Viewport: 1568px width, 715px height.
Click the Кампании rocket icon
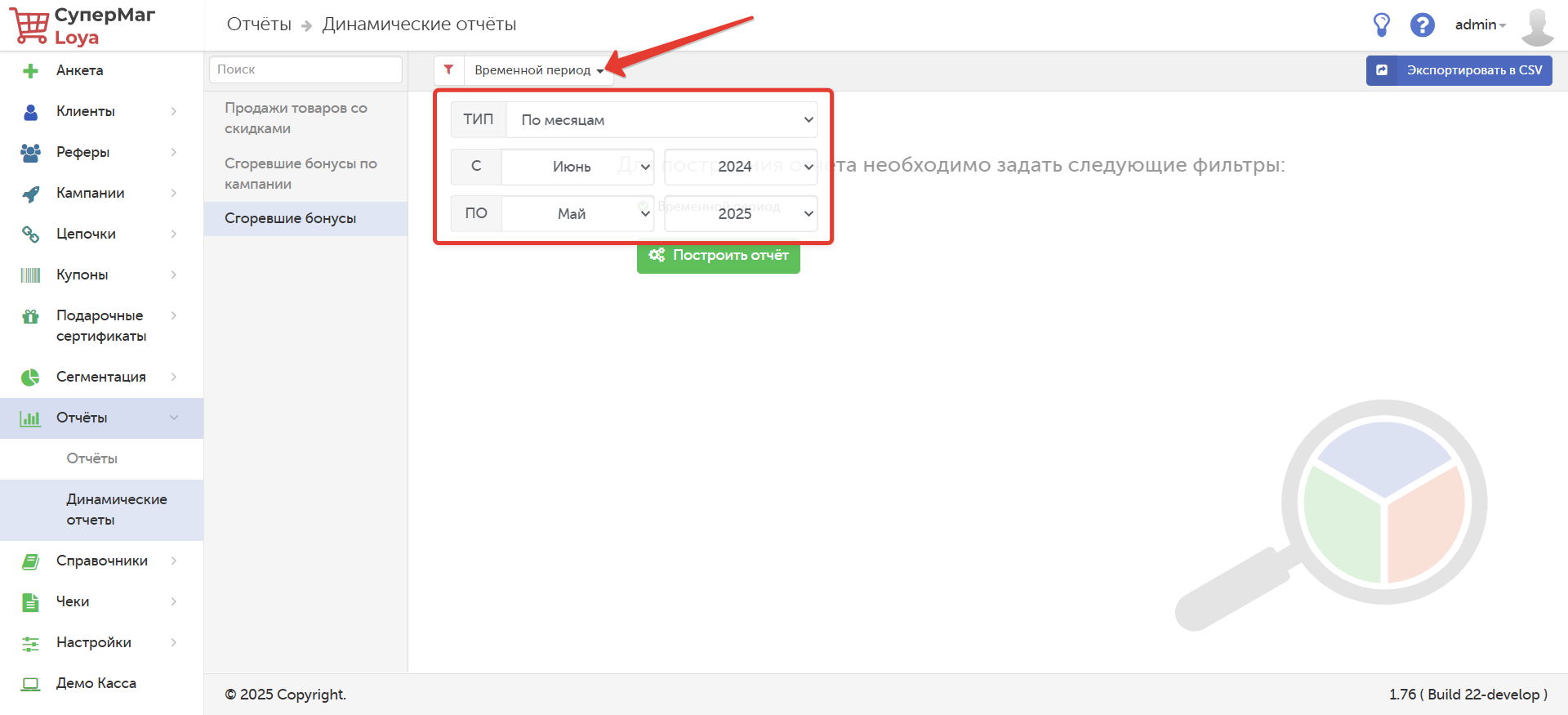30,194
